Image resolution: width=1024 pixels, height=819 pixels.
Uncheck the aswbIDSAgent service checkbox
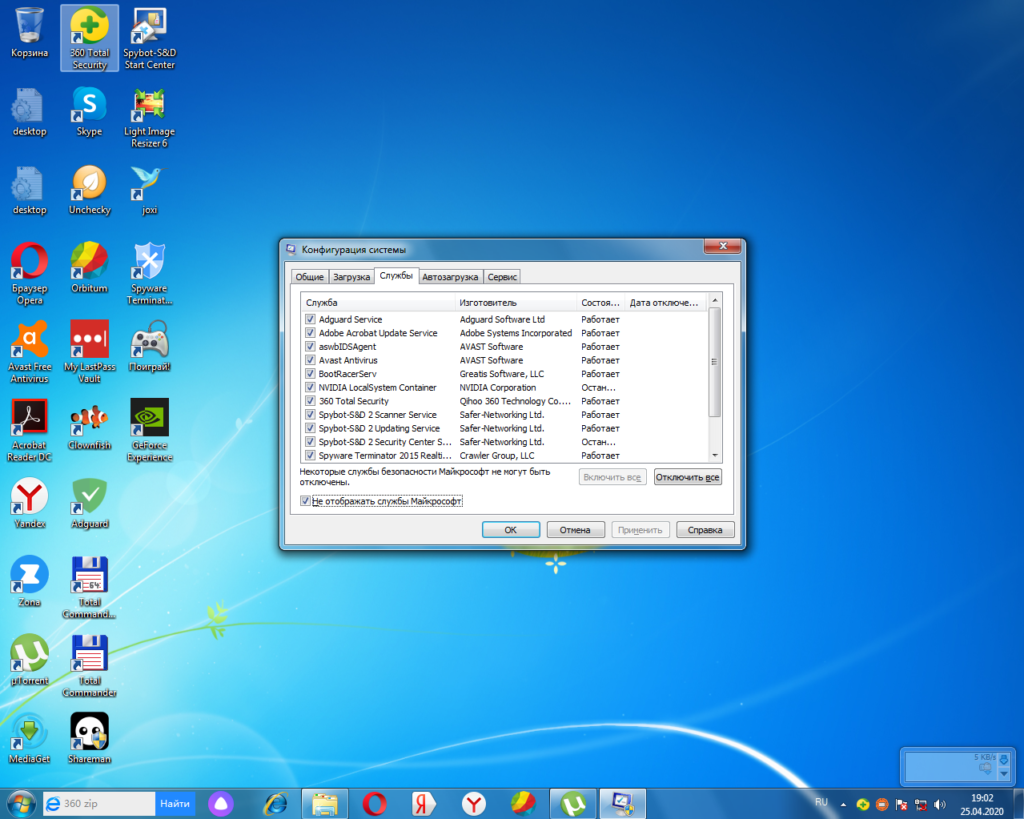click(310, 347)
